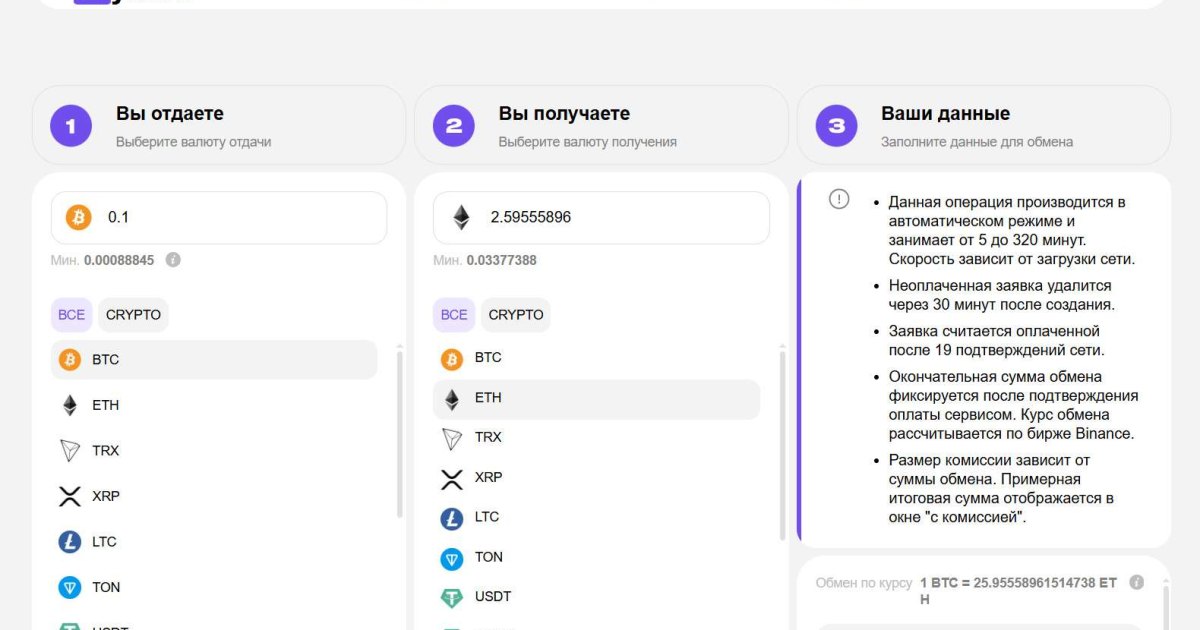Click the Вы отдаете step heading

pyautogui.click(x=170, y=114)
